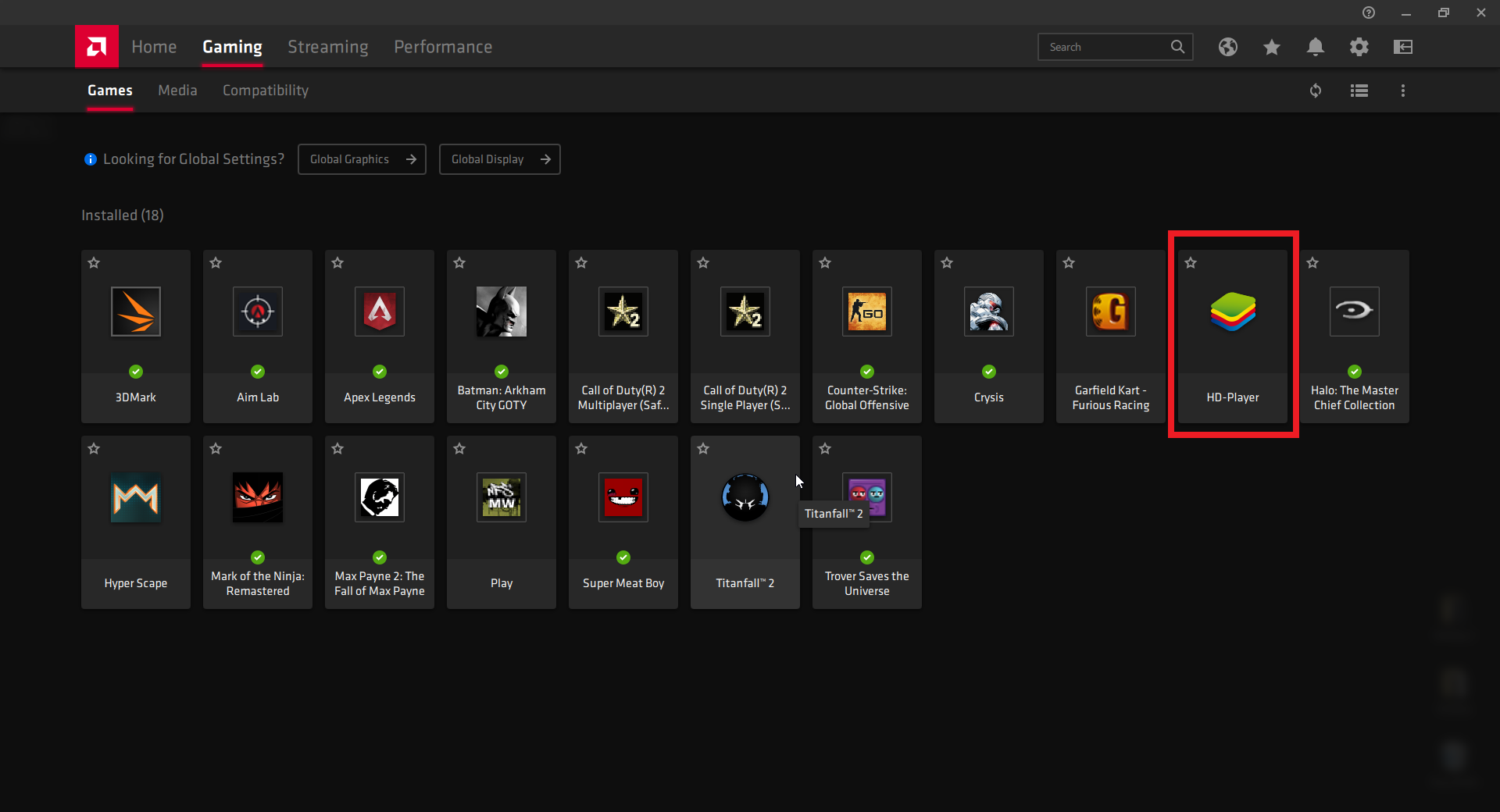Open the Compatibility sub-tab
This screenshot has height=812, width=1500.
[266, 91]
